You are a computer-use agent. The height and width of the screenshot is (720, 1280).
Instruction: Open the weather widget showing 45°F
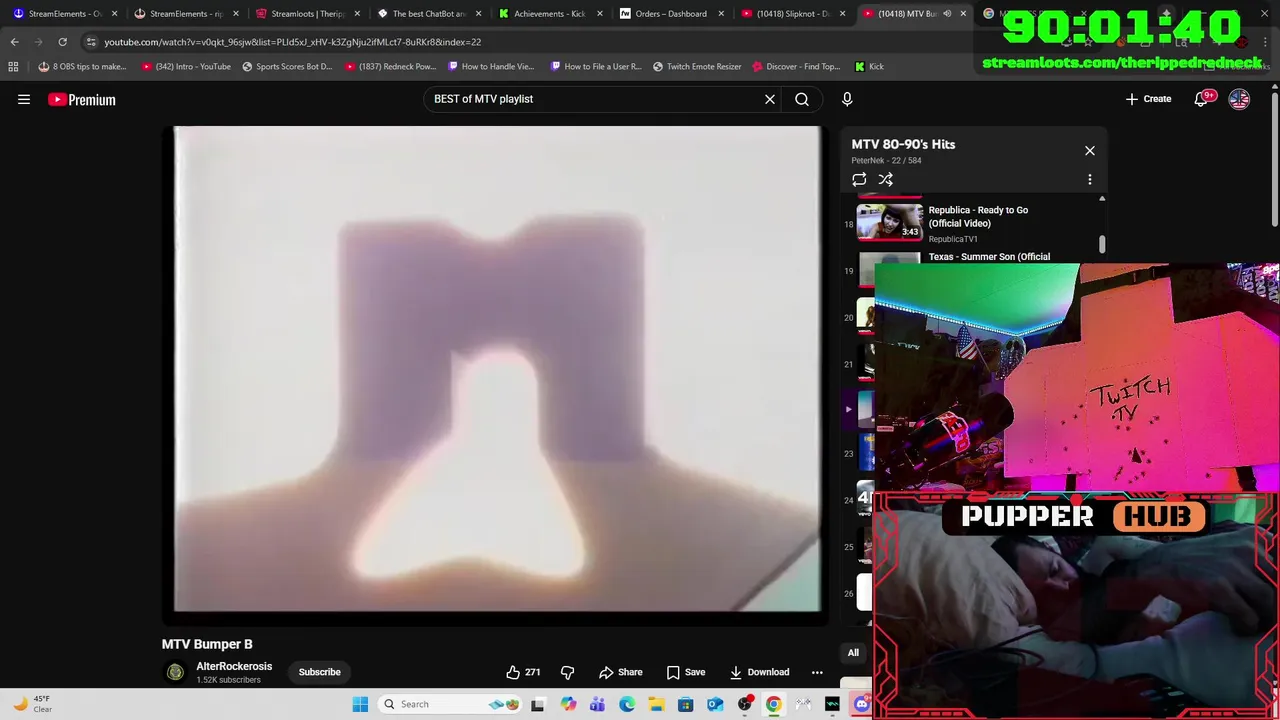(x=33, y=704)
